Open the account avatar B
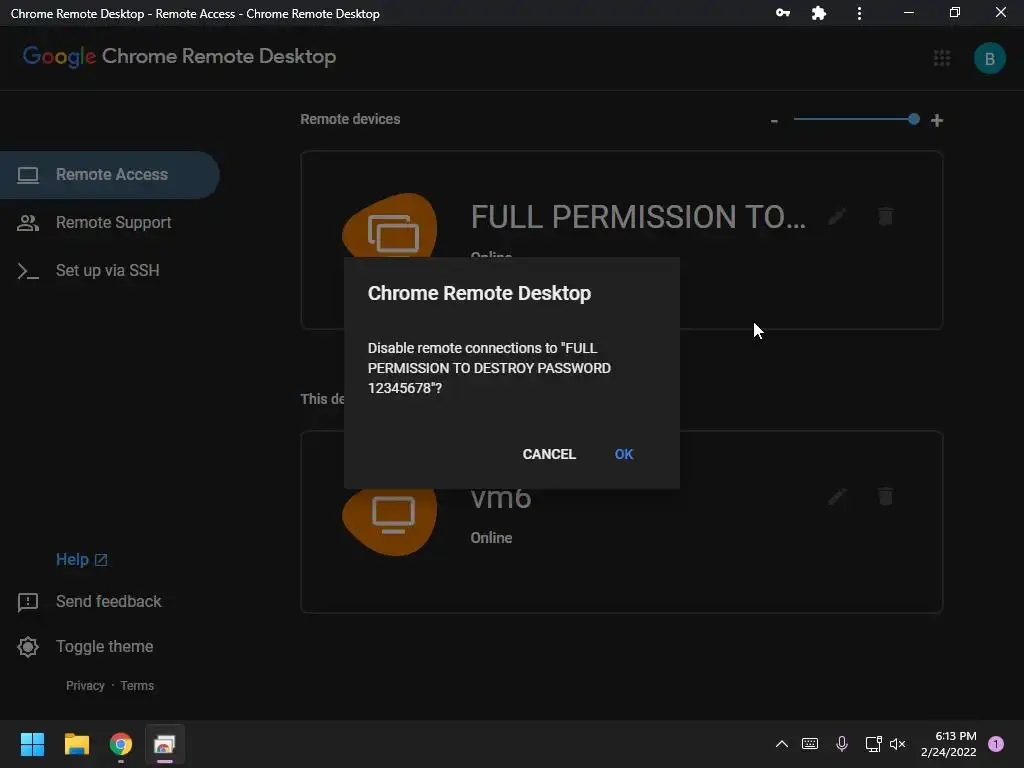The width and height of the screenshot is (1024, 768). pyautogui.click(x=989, y=58)
